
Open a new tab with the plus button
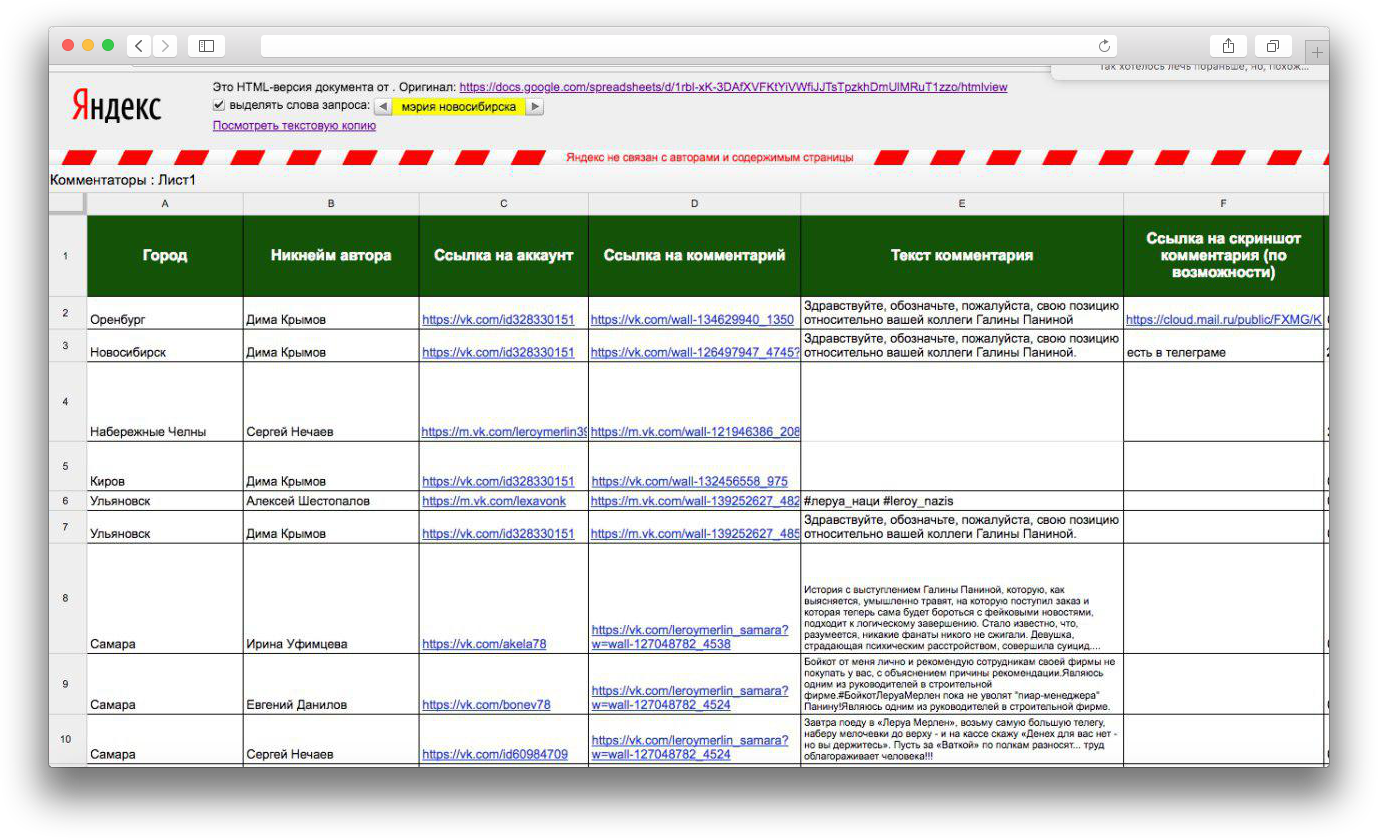(x=1318, y=51)
